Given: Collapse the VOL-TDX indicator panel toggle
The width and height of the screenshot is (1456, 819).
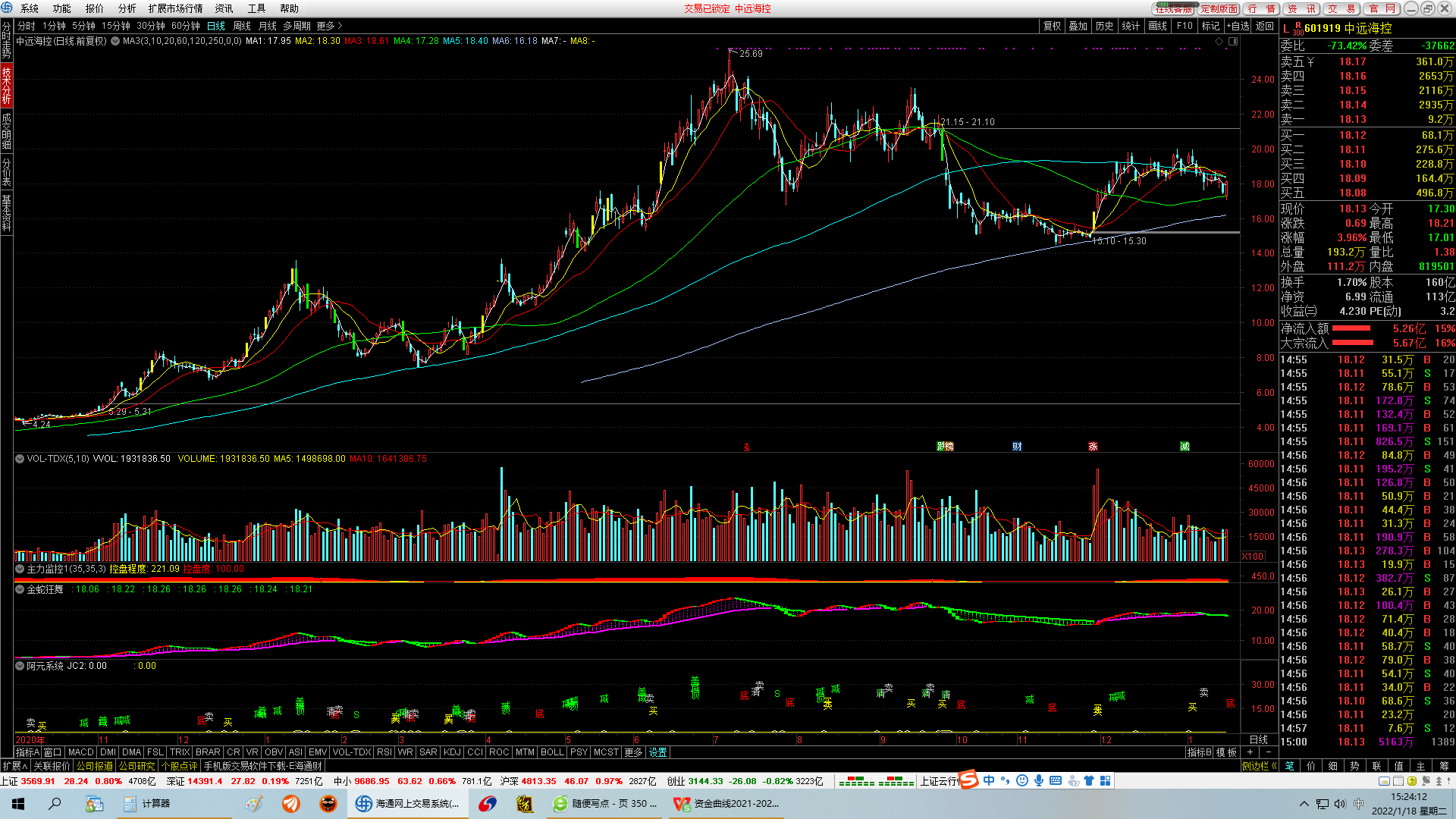Looking at the screenshot, I should (20, 459).
